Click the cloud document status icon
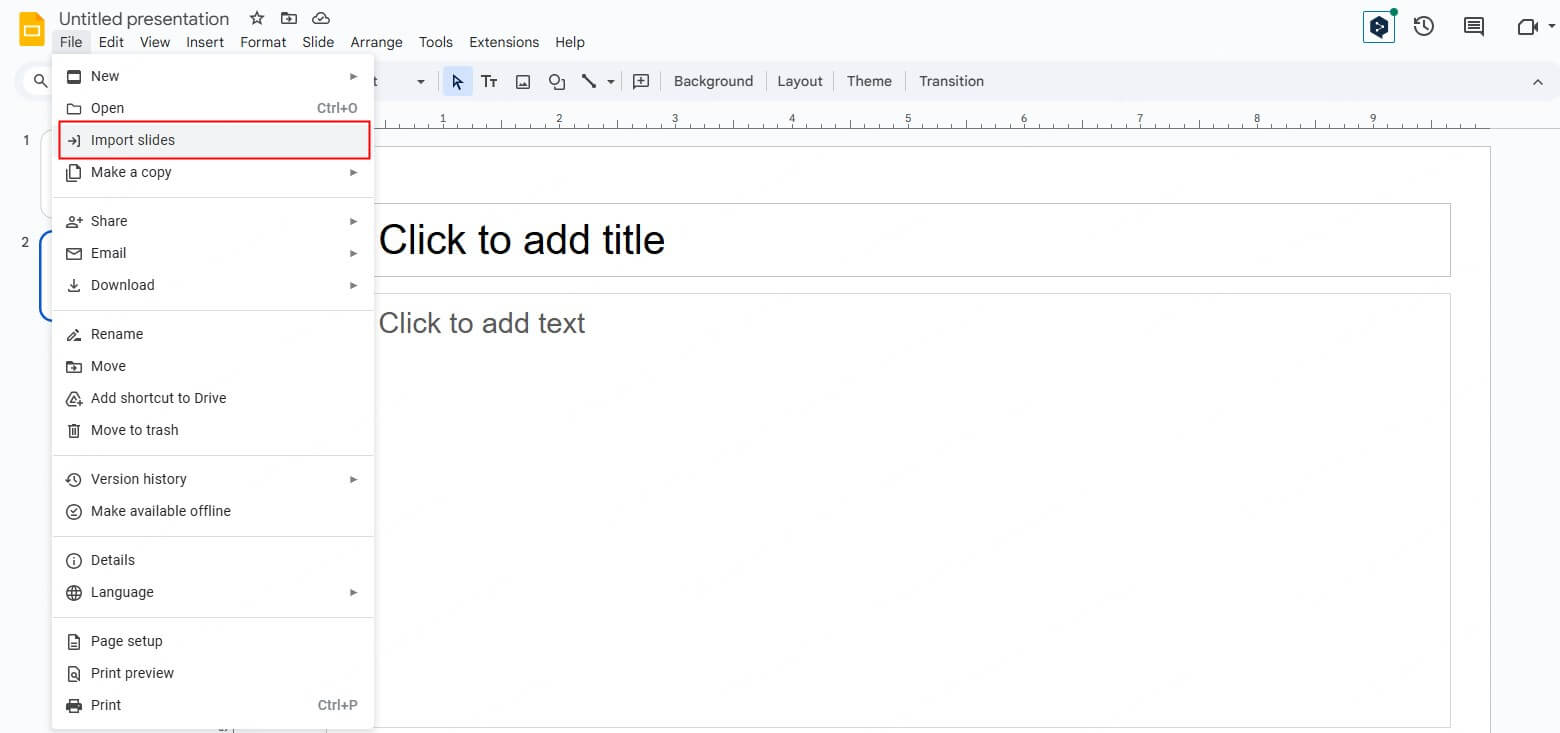 click(321, 18)
